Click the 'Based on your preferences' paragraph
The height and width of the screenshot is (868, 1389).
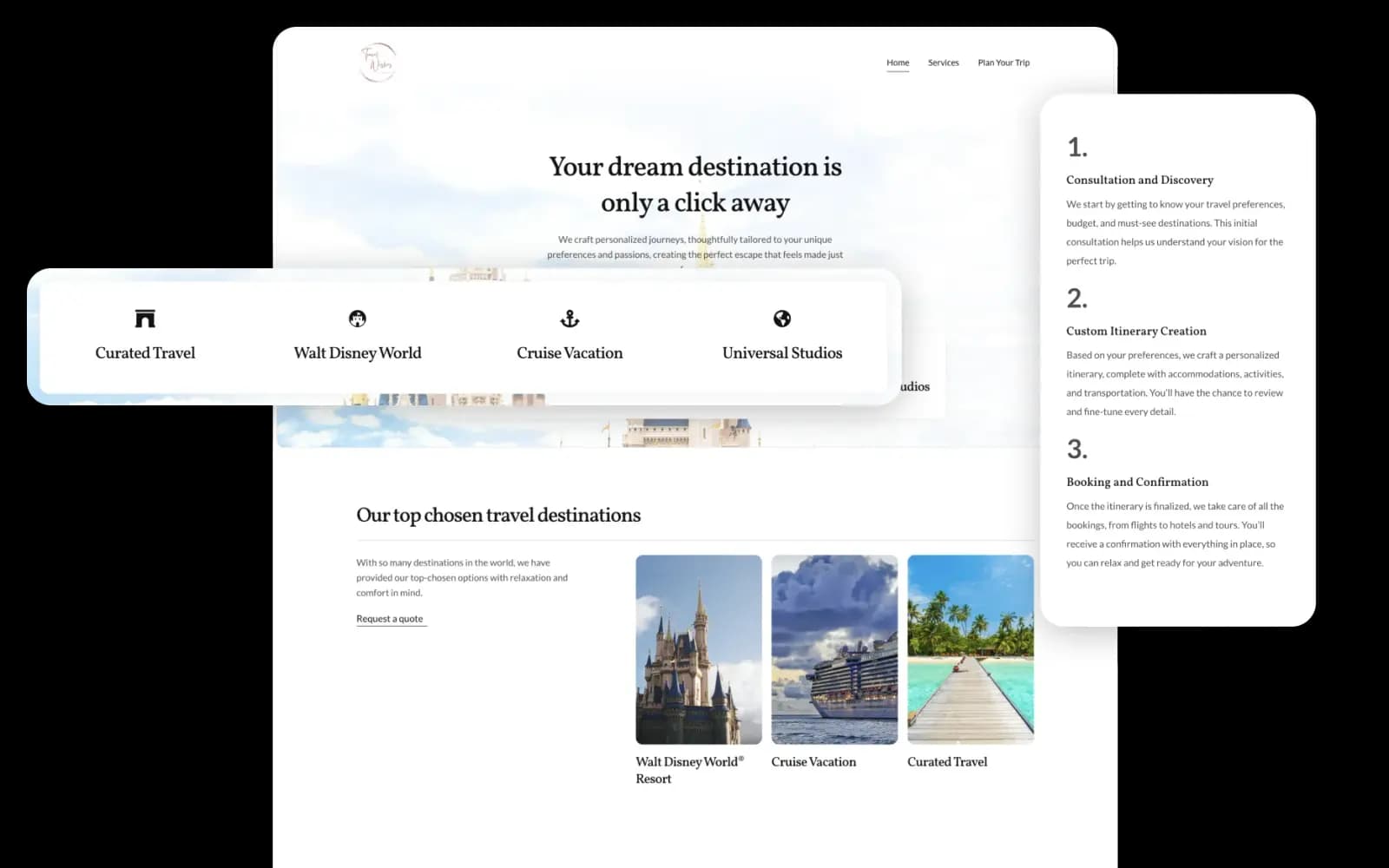point(1175,384)
